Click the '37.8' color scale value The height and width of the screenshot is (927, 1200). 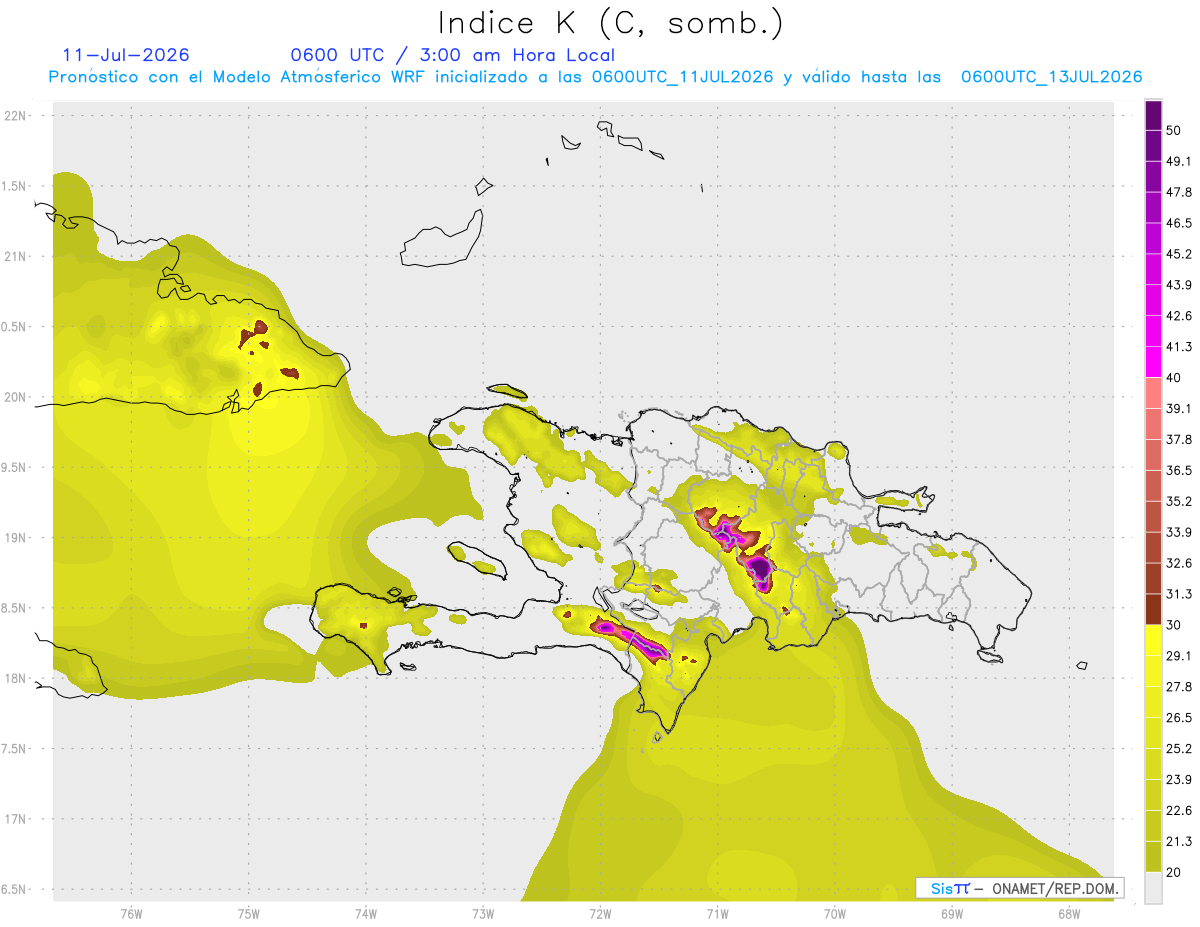(x=1179, y=439)
